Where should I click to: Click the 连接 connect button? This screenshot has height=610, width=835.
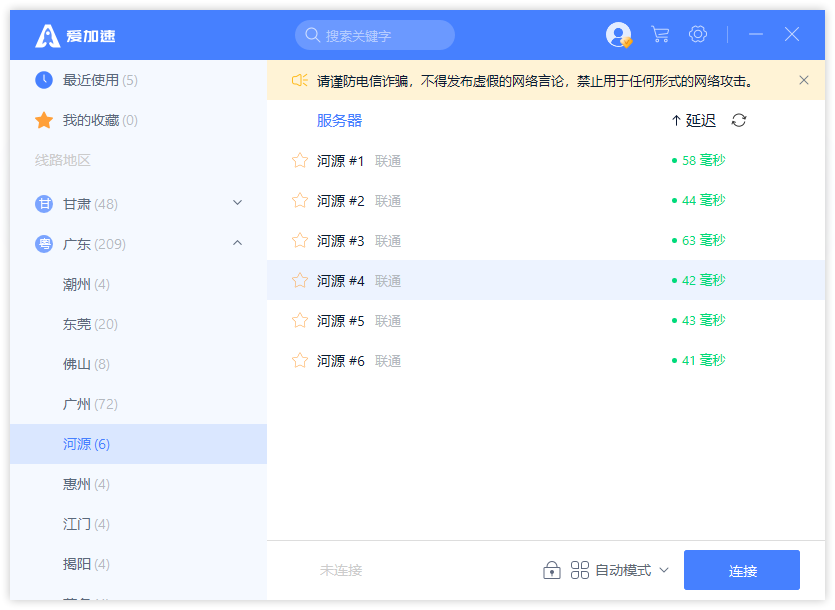742,570
